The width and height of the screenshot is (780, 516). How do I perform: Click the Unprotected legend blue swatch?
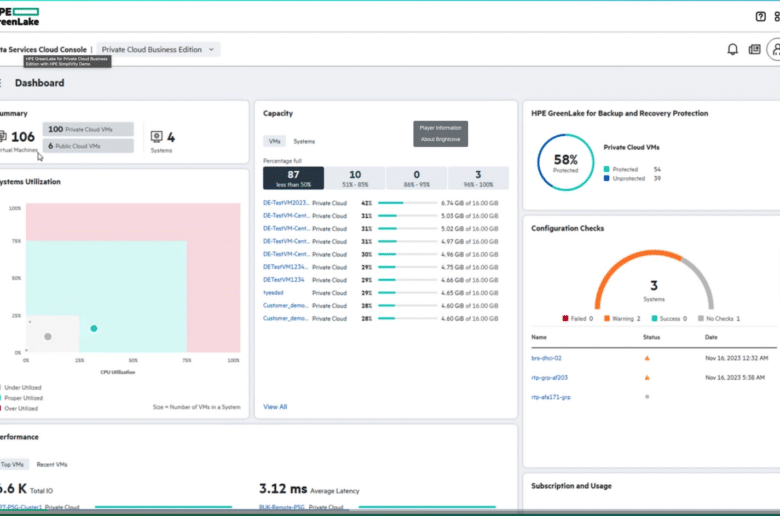[x=606, y=178]
